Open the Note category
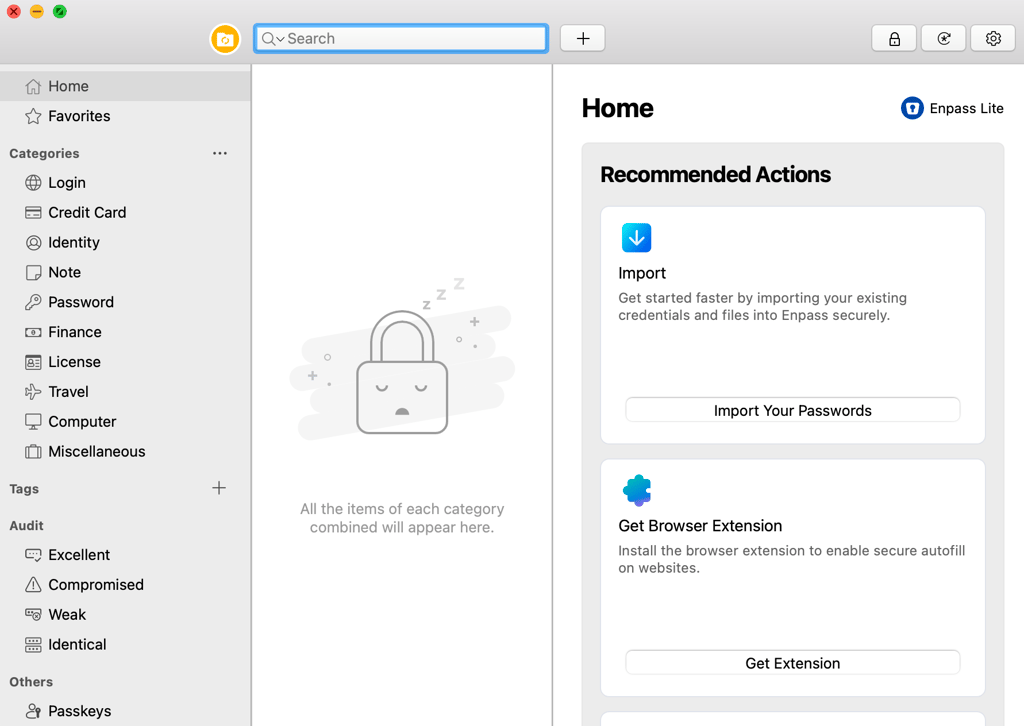 coord(125,273)
